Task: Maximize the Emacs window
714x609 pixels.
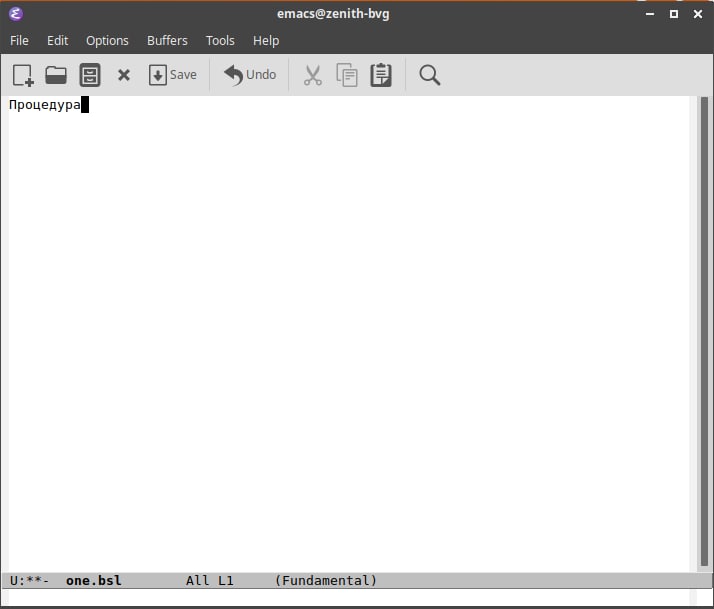Action: point(674,14)
